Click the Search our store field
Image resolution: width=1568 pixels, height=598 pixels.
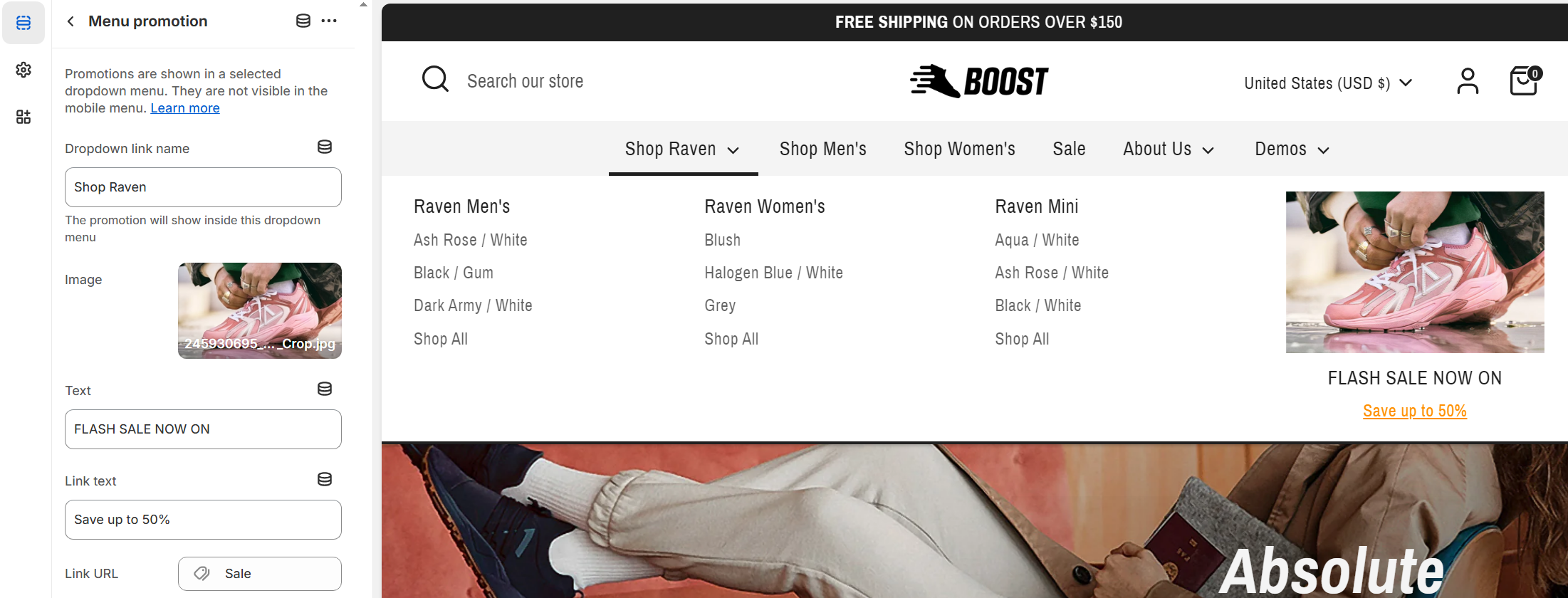coord(526,81)
